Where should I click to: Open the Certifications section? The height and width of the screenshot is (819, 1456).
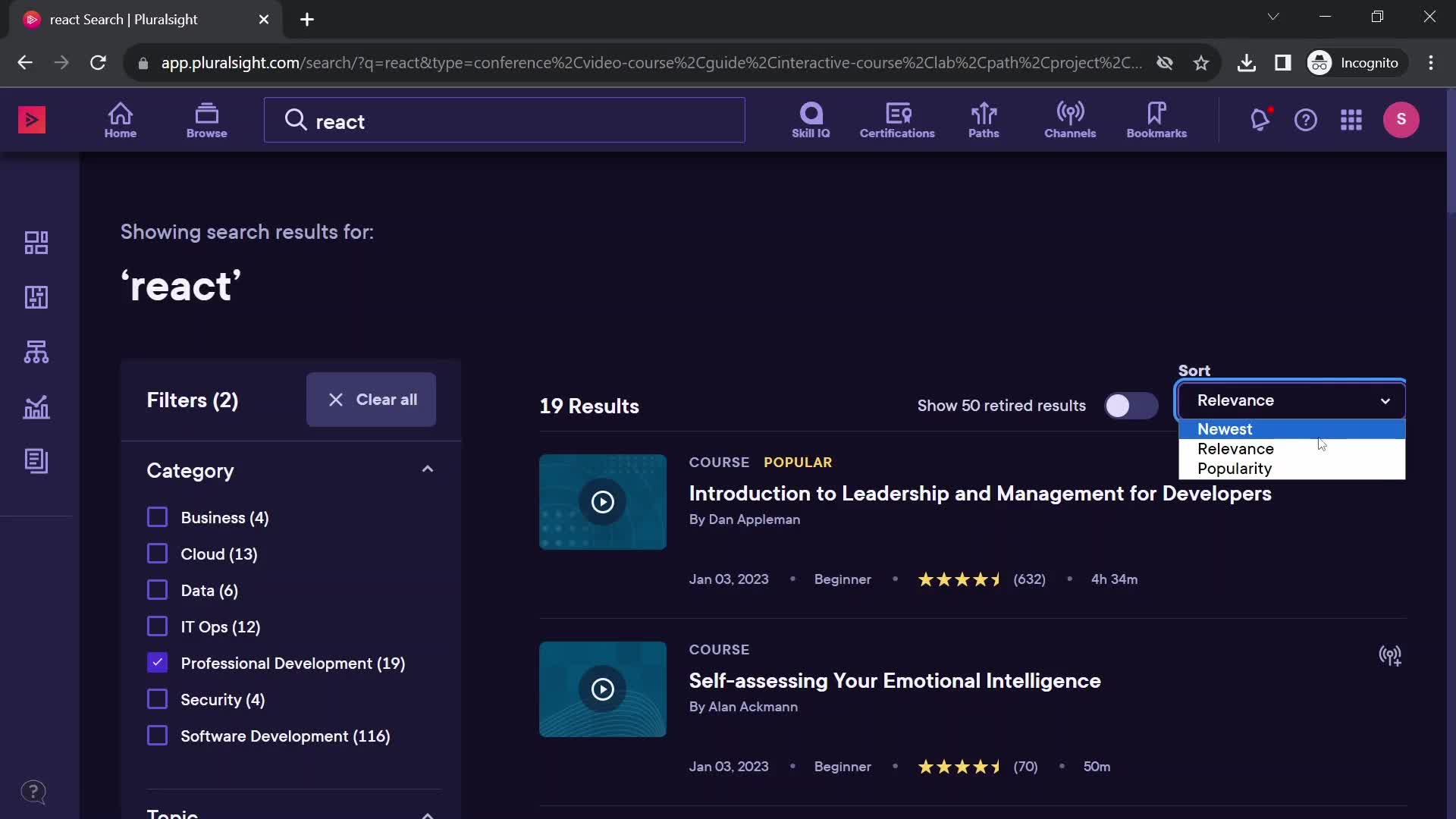click(897, 119)
